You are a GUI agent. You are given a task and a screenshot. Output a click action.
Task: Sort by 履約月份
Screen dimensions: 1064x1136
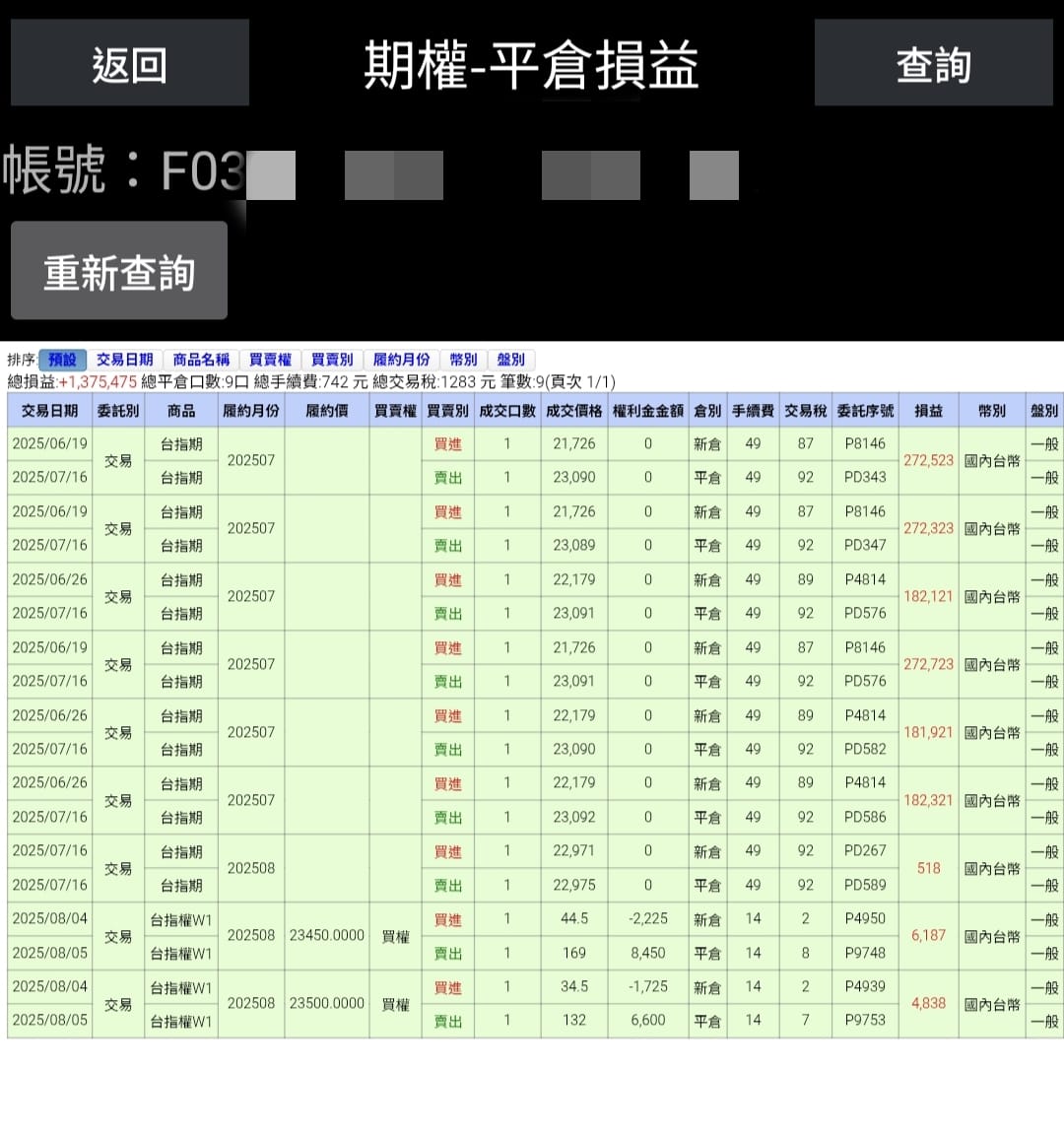[401, 360]
